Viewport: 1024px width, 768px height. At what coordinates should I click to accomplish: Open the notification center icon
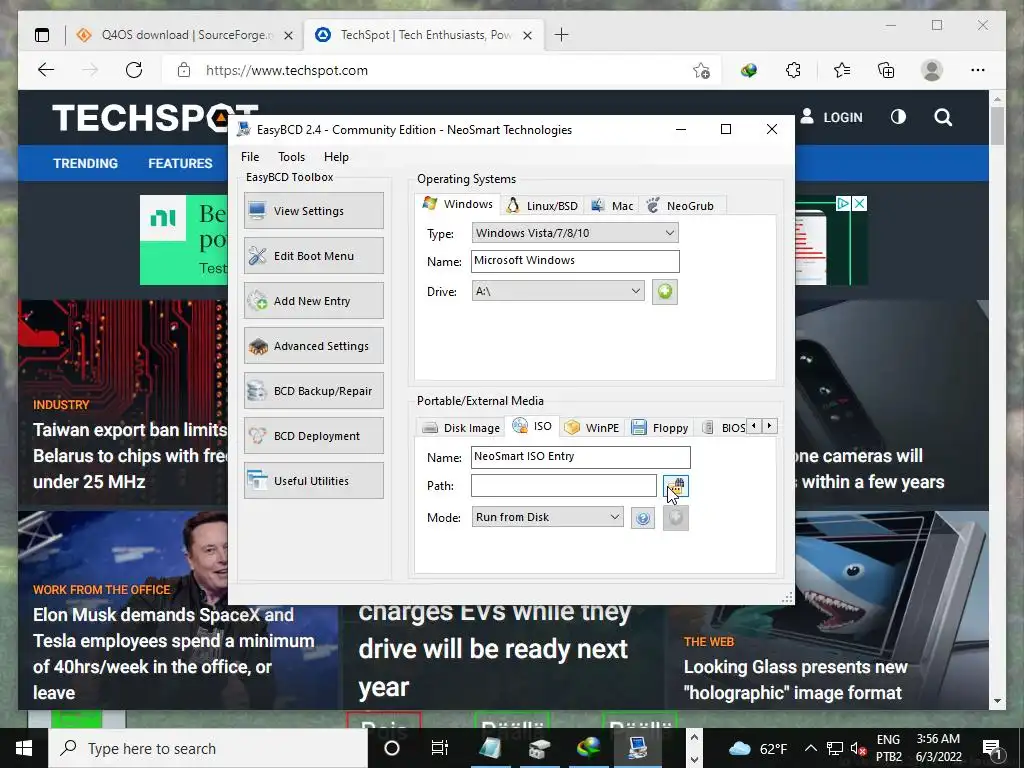pyautogui.click(x=992, y=749)
